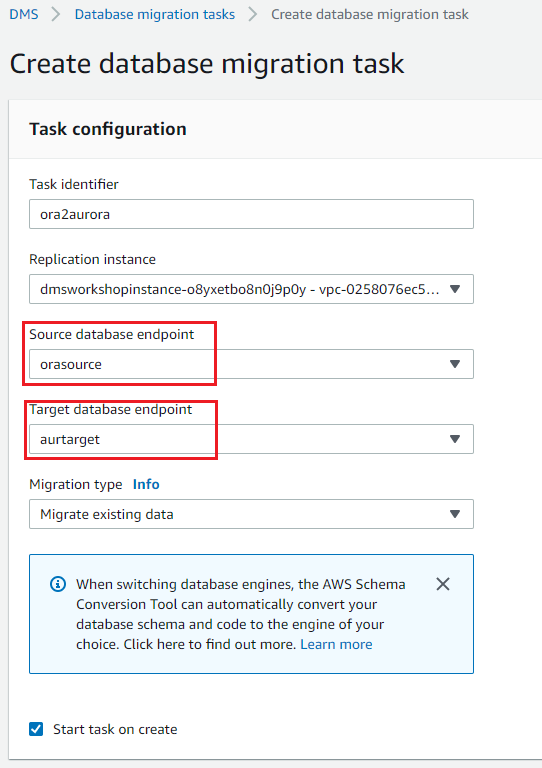
Task: Uncheck the Start task on create checkbox
Action: tap(36, 729)
